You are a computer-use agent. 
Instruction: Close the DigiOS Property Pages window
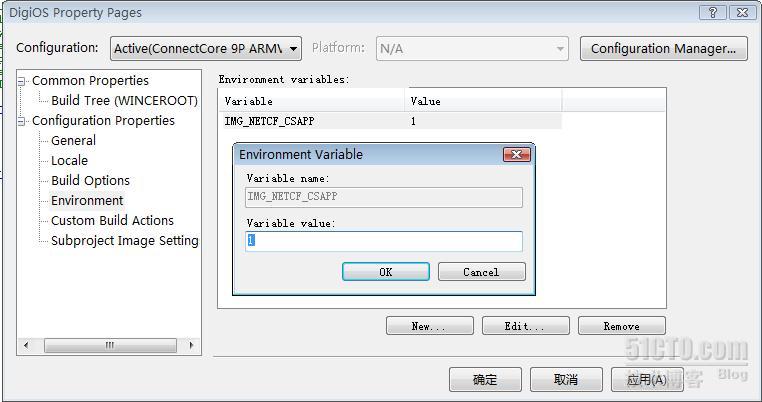click(743, 13)
